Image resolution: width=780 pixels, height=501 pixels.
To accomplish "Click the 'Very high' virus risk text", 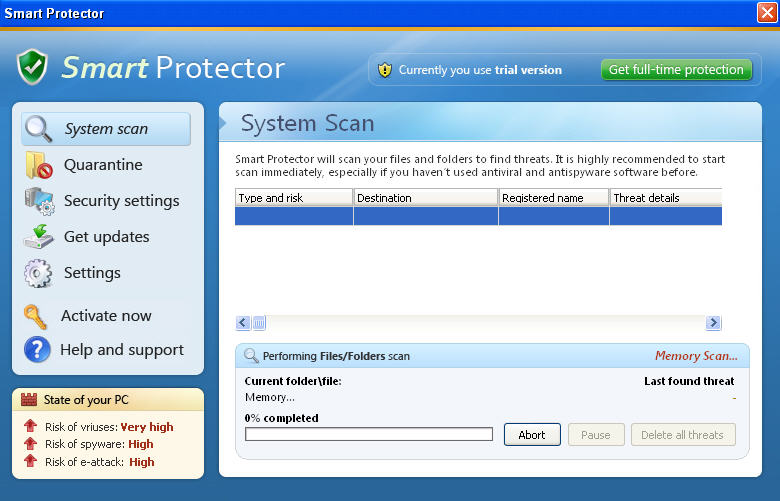I will [147, 427].
